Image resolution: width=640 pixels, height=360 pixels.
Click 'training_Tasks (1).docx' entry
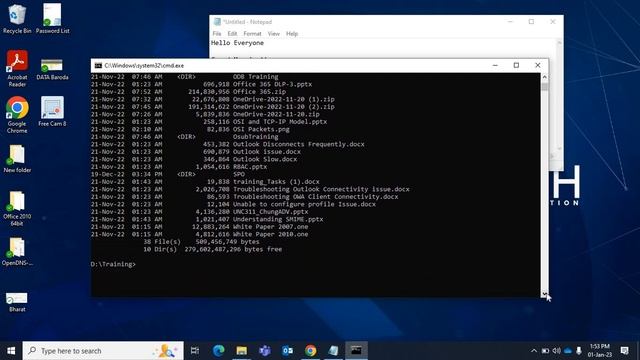(x=276, y=182)
